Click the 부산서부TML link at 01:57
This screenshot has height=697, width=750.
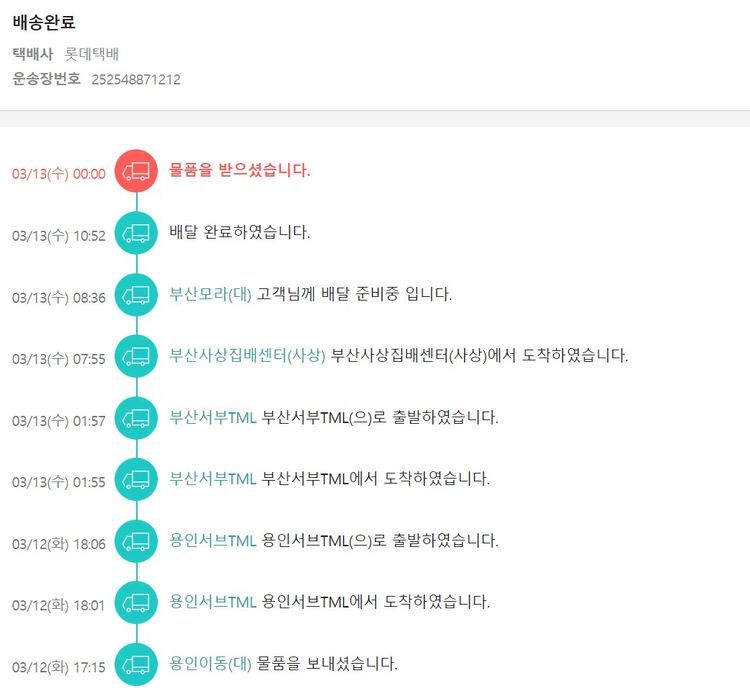(x=213, y=417)
